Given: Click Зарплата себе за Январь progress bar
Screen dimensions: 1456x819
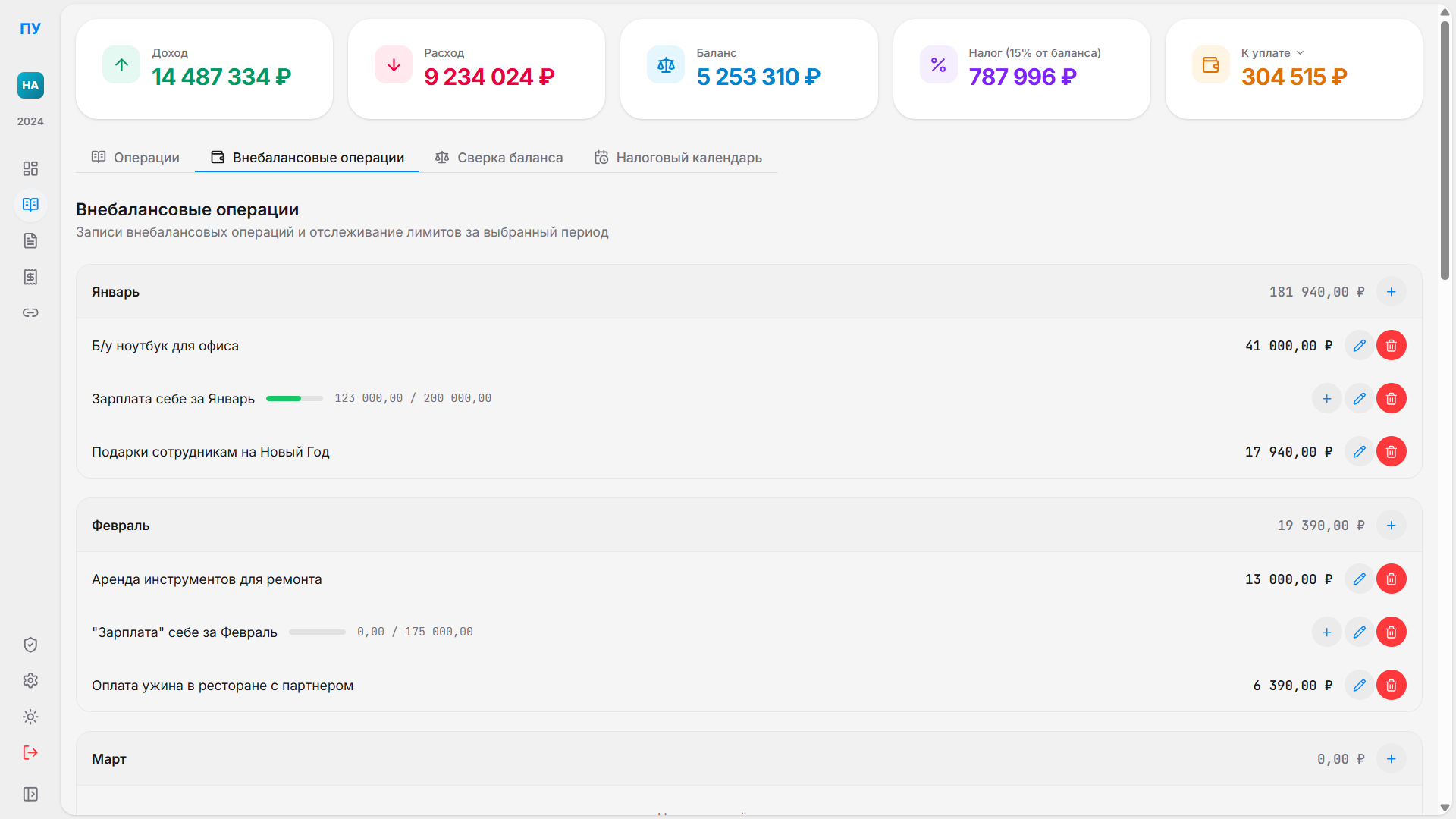Looking at the screenshot, I should click(x=294, y=399).
